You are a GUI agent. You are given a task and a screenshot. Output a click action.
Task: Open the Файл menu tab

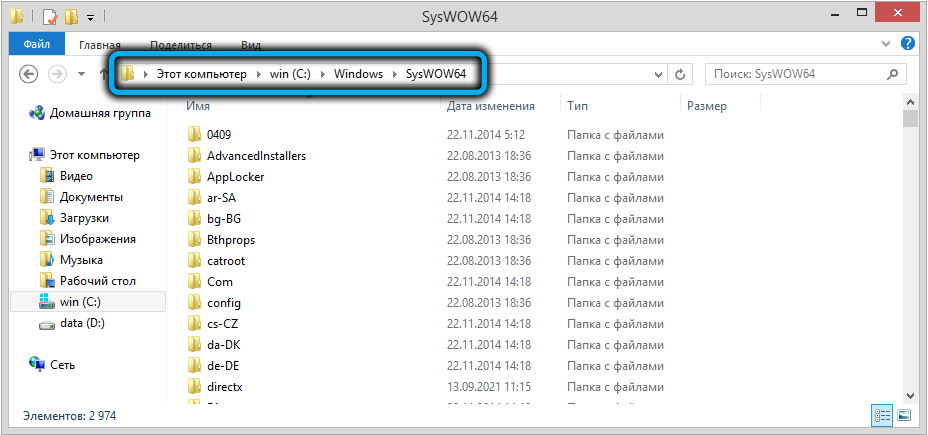point(36,45)
